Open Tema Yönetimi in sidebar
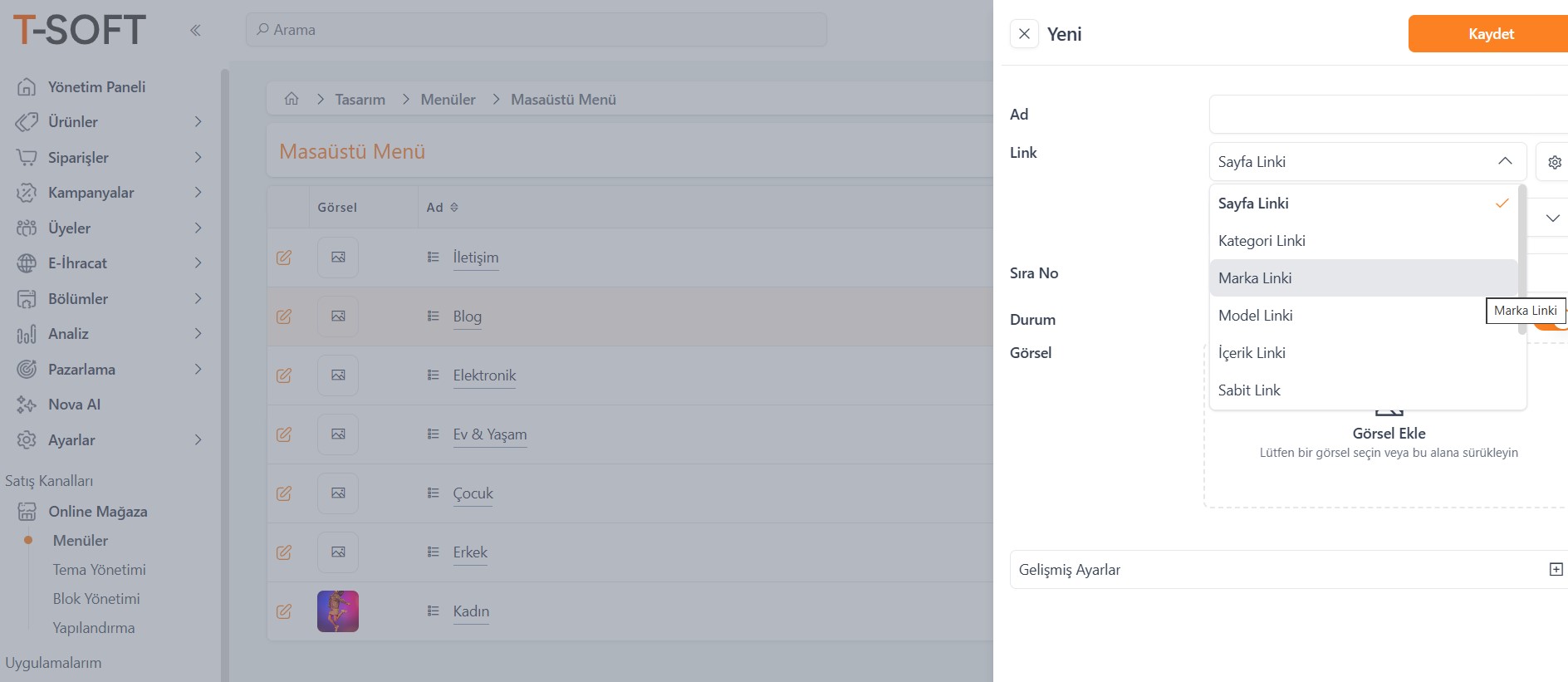 [99, 570]
